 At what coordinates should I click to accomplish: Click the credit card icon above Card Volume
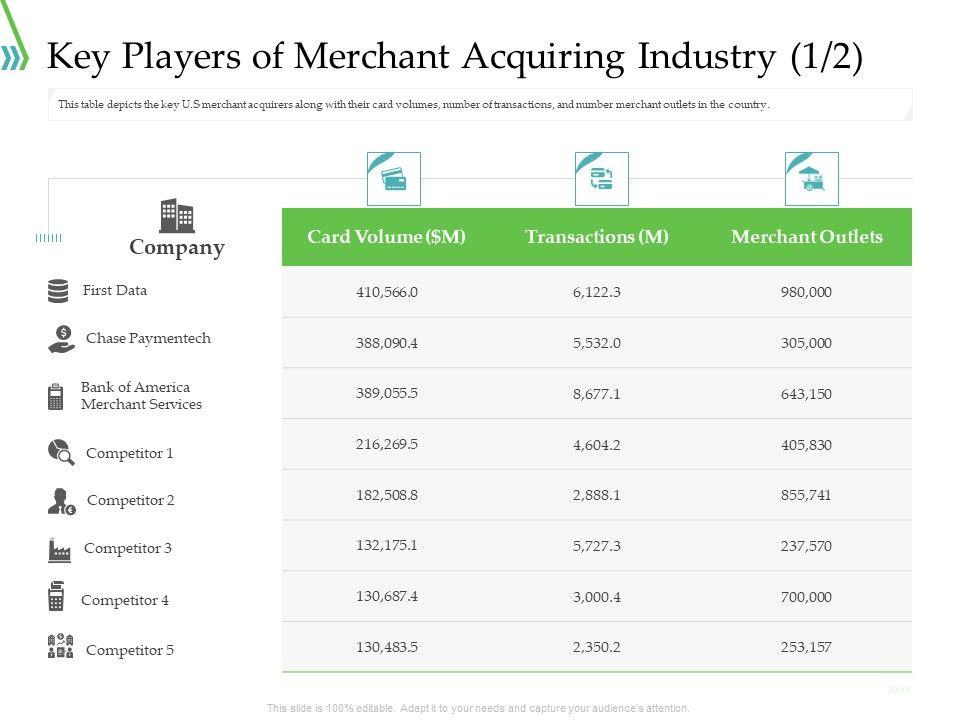394,180
